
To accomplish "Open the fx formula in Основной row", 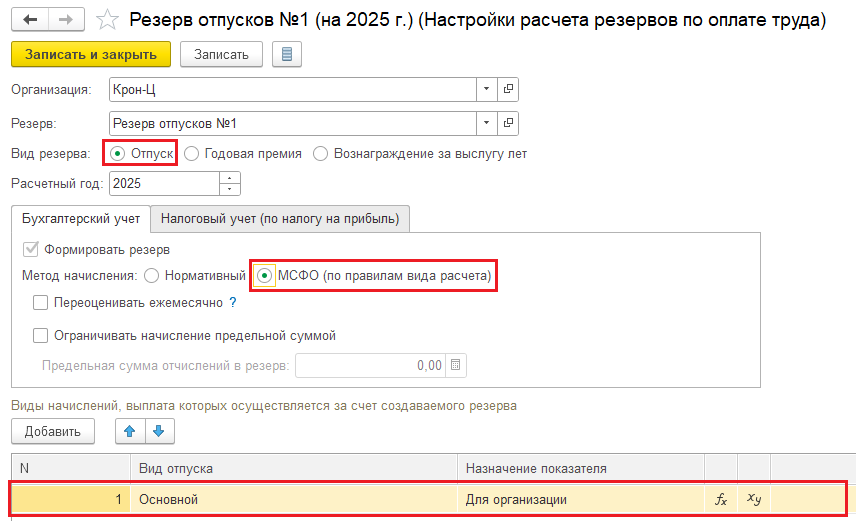I will (721, 499).
